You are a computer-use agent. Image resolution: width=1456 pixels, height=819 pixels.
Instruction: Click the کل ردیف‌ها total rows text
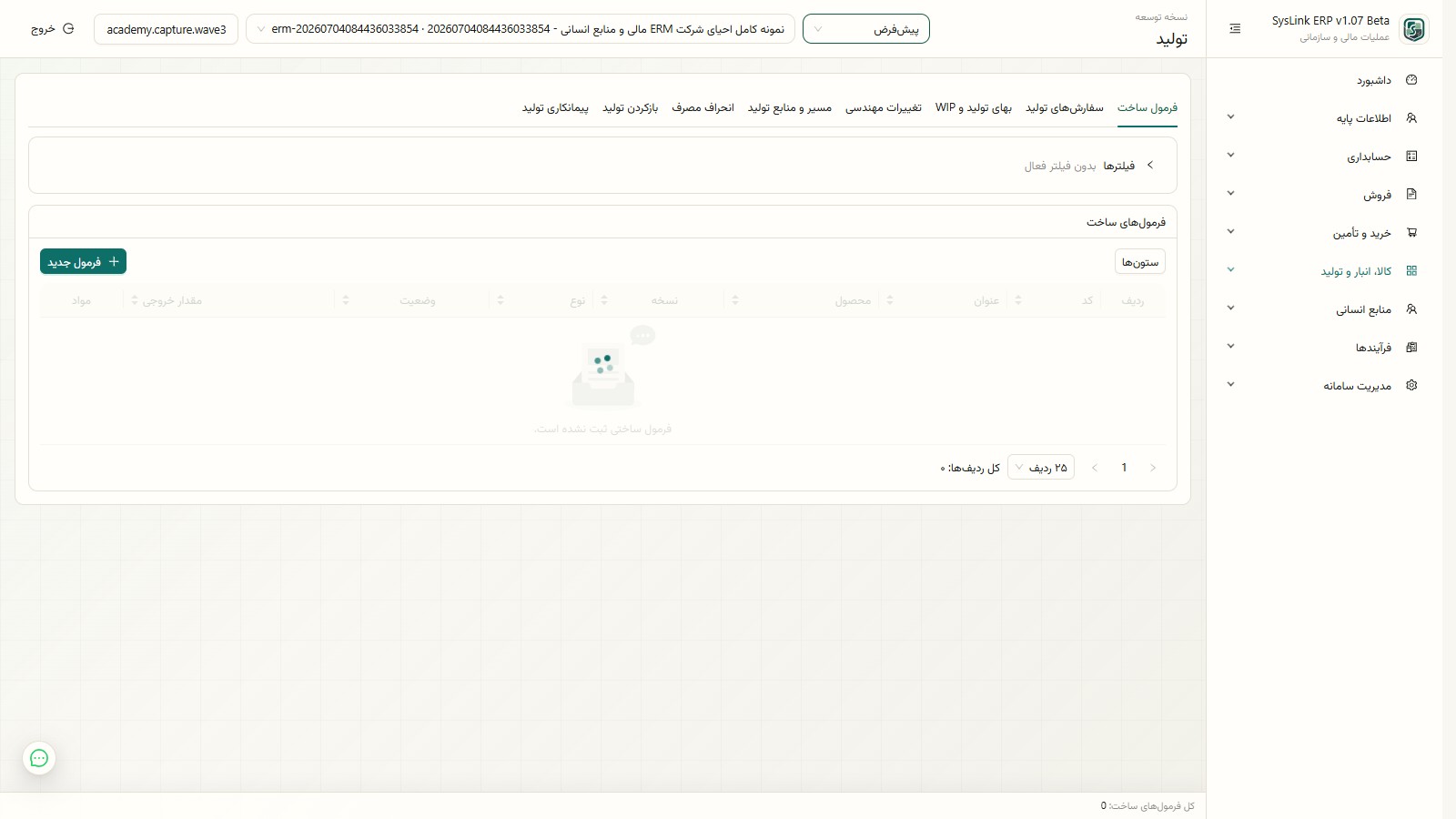click(x=970, y=468)
